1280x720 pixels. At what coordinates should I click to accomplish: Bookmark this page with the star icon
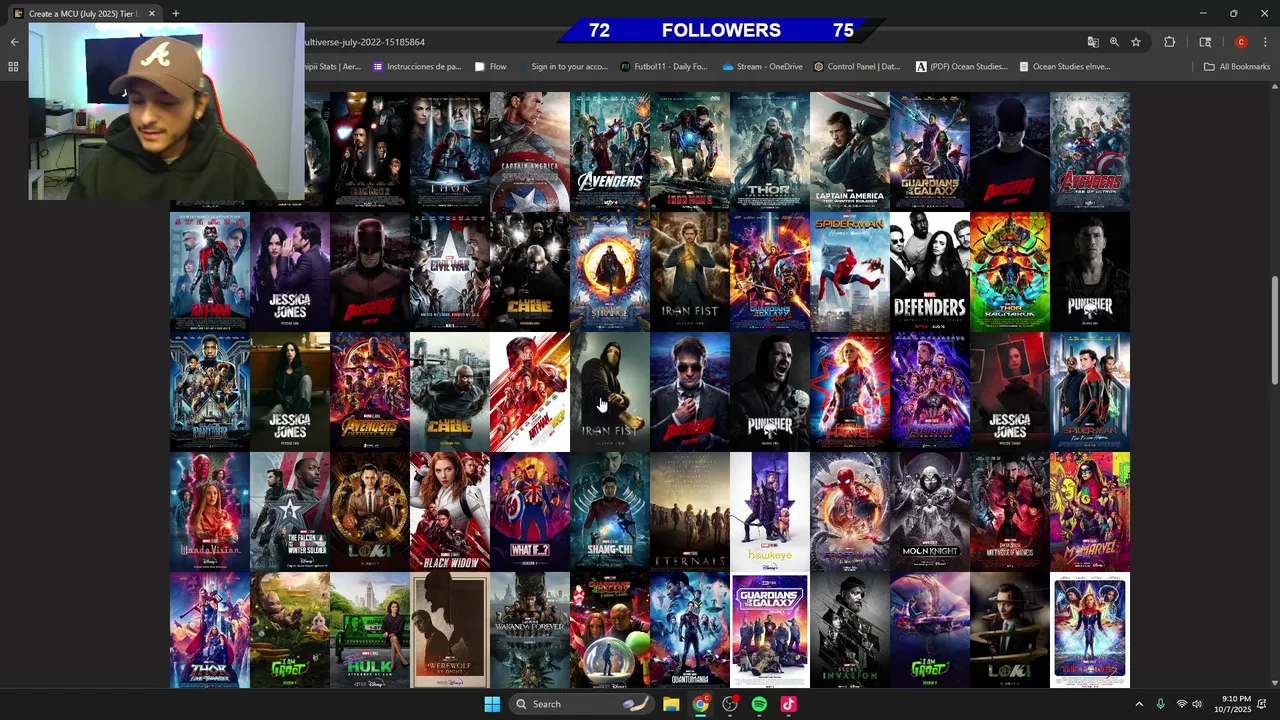[1136, 42]
